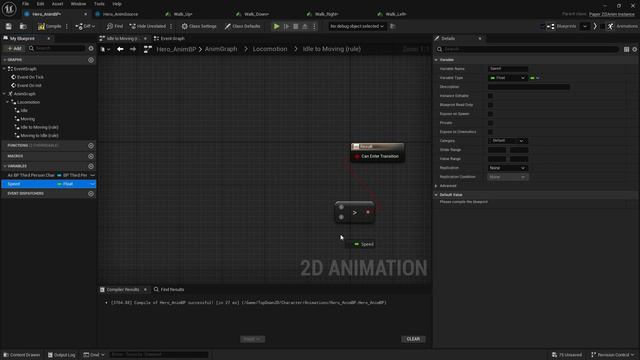640x360 pixels.
Task: Open Category Default dropdown
Action: (x=508, y=140)
